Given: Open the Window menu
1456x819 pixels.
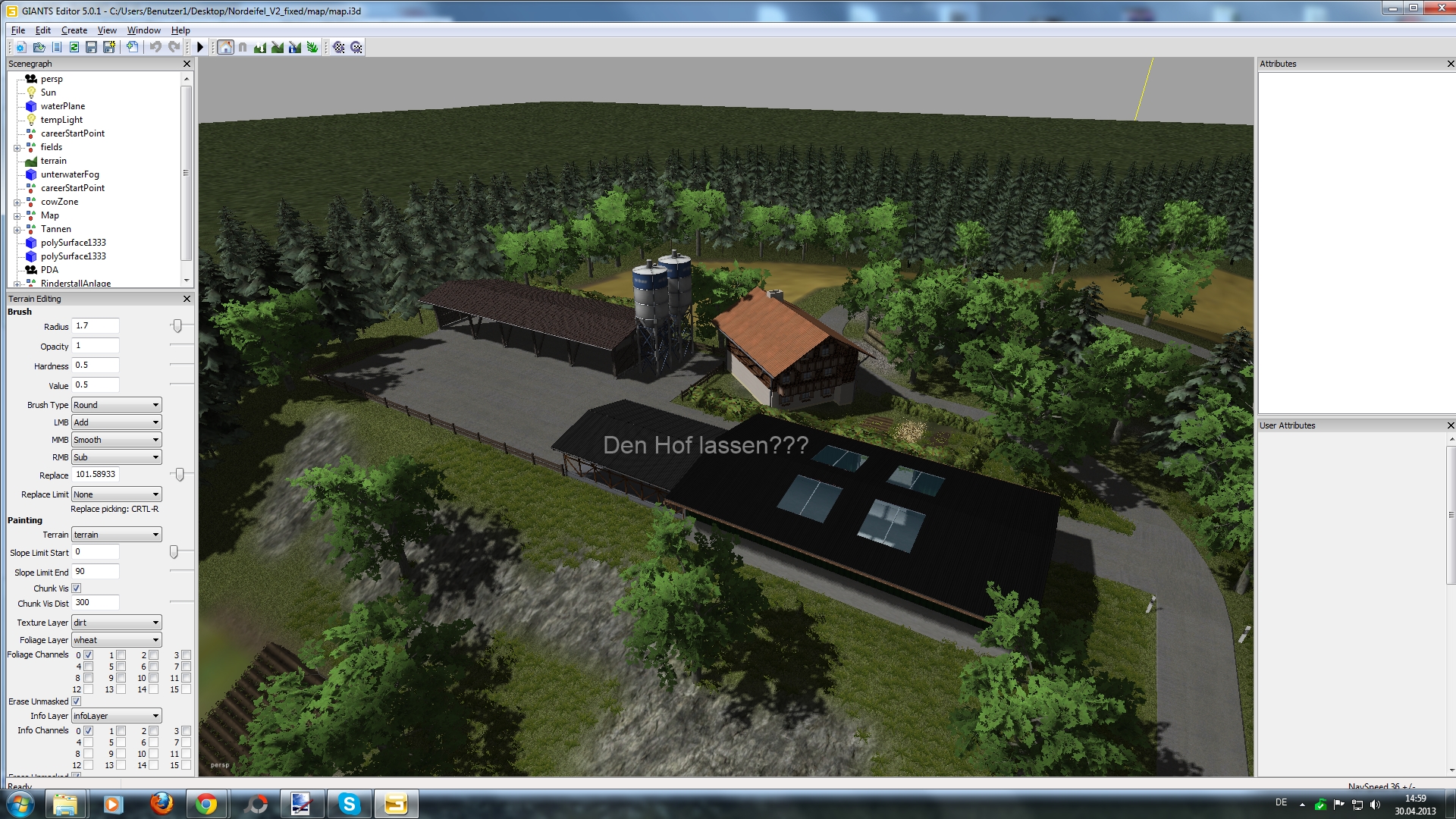Looking at the screenshot, I should 143,30.
